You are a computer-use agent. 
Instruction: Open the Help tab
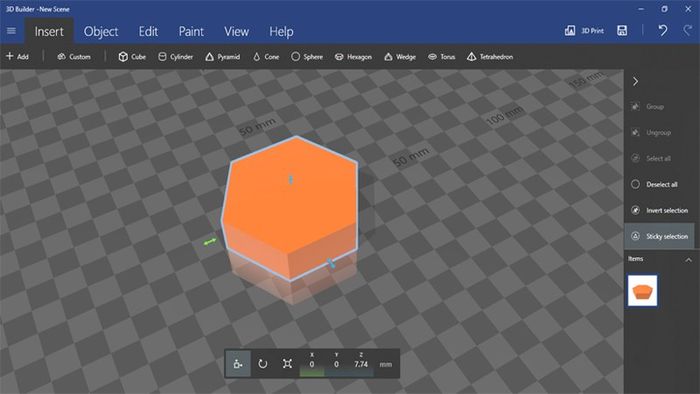pos(281,32)
